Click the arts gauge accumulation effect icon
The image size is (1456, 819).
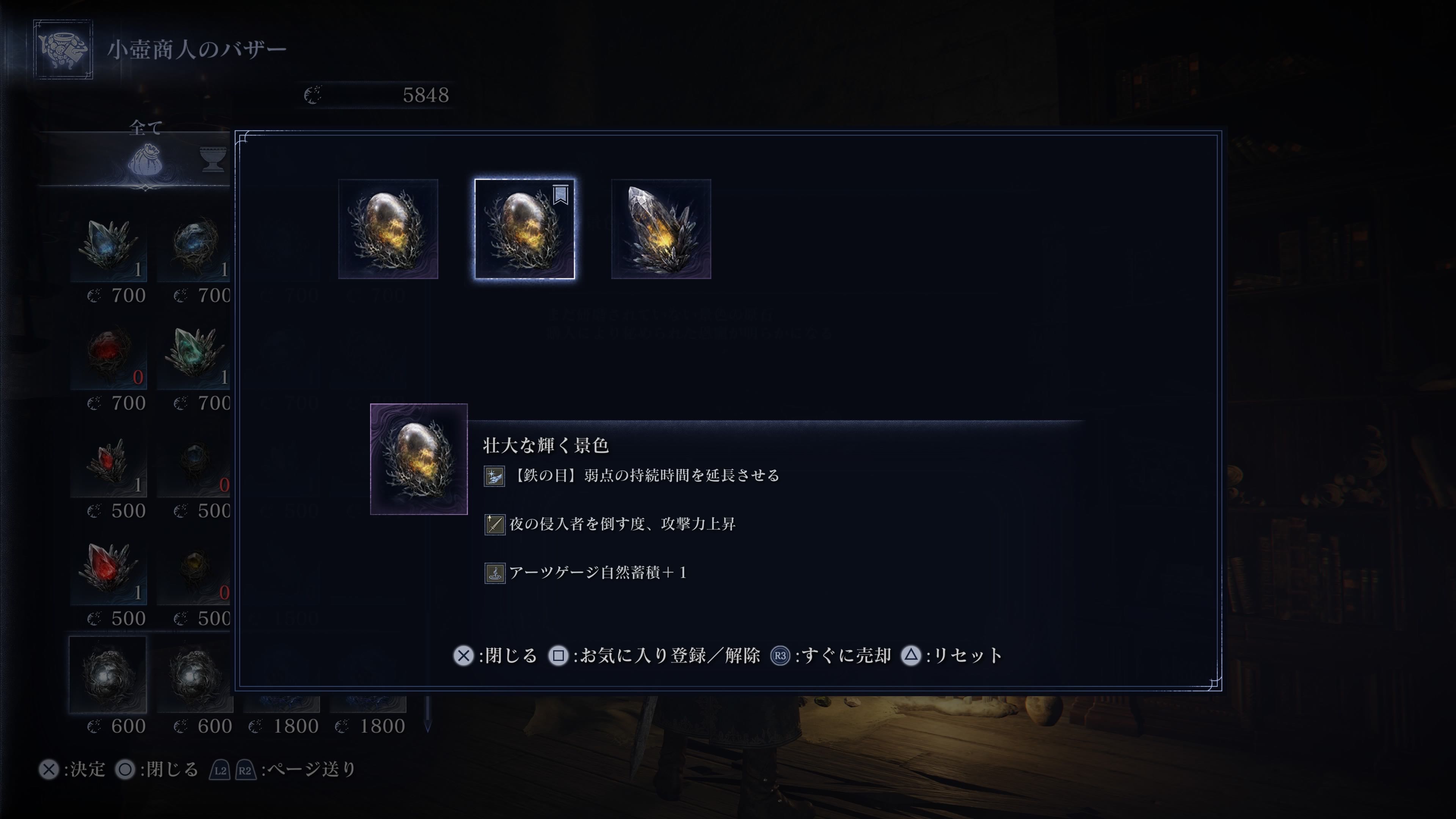coord(494,573)
